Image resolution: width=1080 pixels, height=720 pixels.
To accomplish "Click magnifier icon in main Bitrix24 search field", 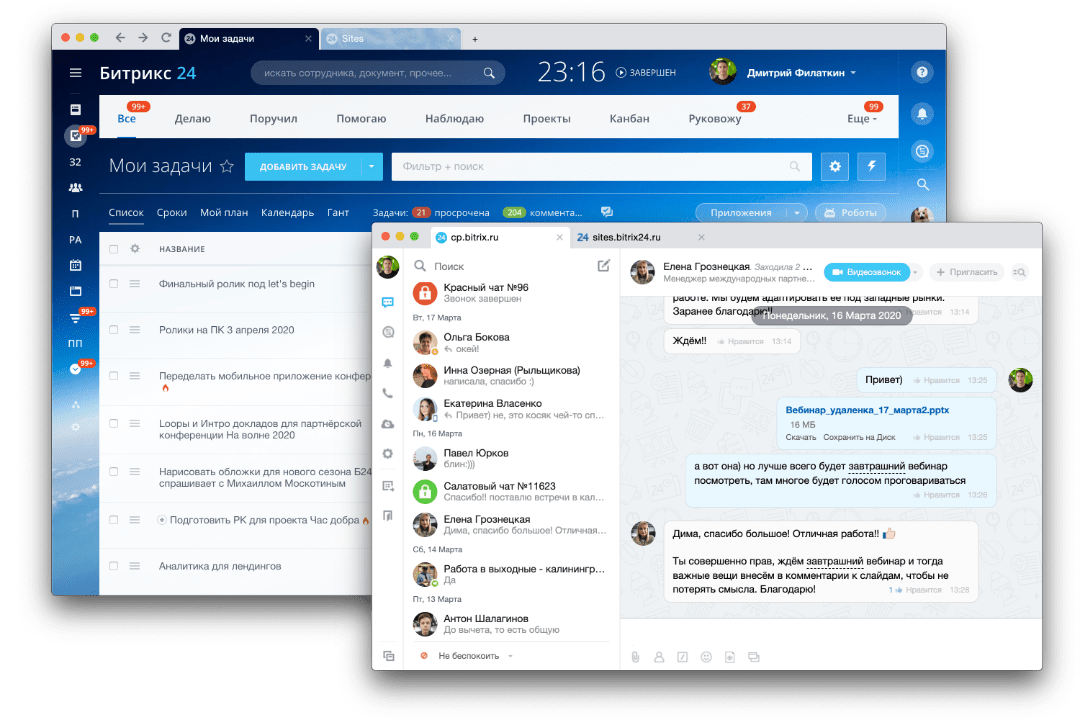I will (x=489, y=73).
